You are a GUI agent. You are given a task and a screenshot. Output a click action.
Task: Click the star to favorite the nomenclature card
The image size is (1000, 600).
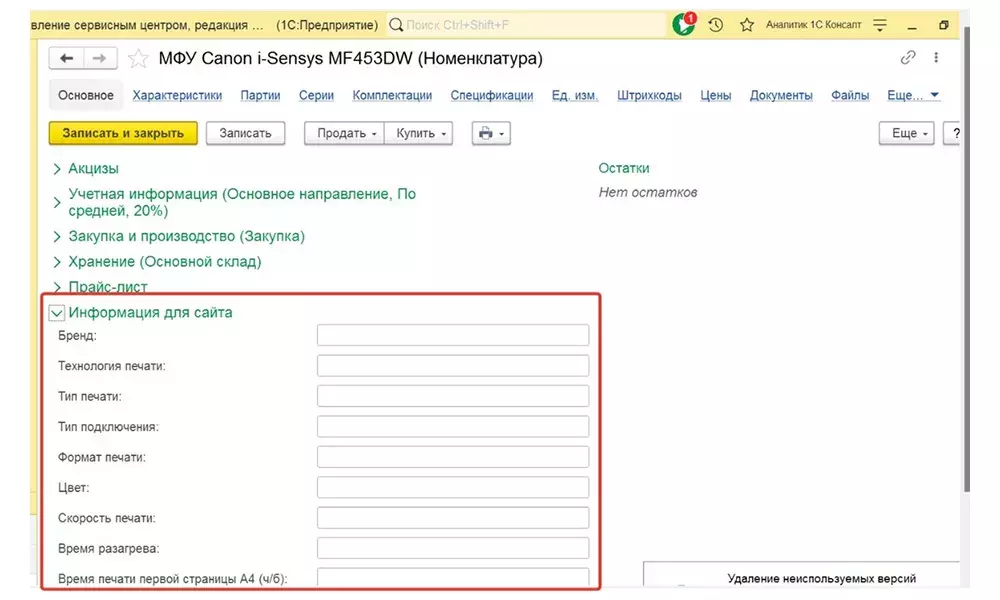pos(137,58)
